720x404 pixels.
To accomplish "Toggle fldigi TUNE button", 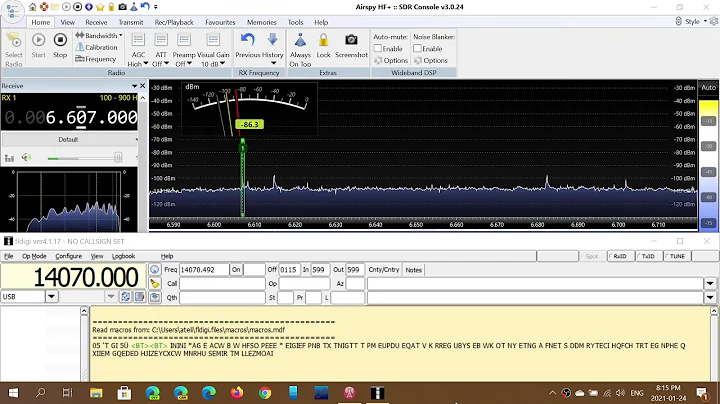I will click(x=677, y=256).
